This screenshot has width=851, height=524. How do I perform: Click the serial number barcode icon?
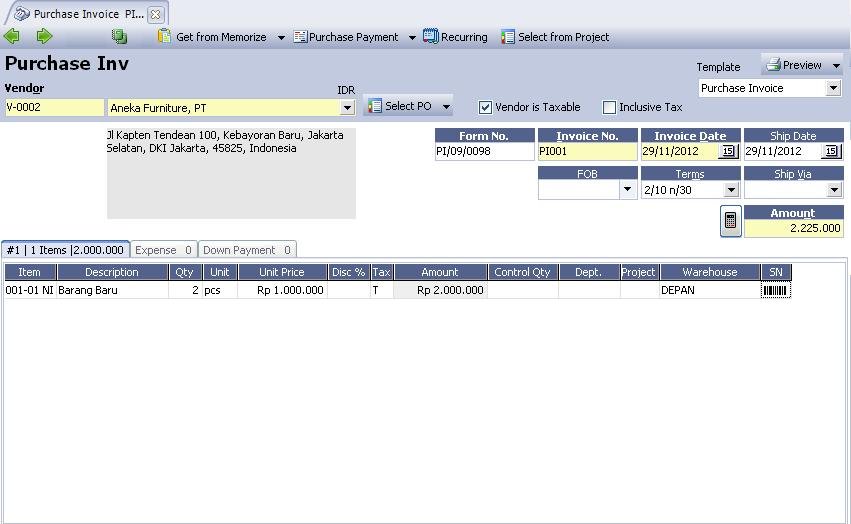click(x=775, y=291)
